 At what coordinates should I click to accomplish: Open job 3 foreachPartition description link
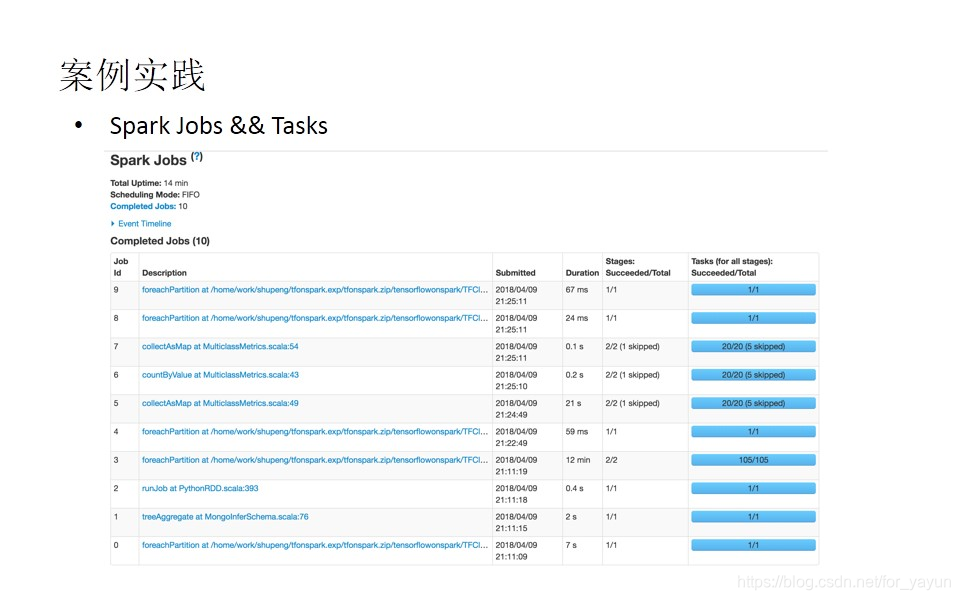(x=315, y=460)
